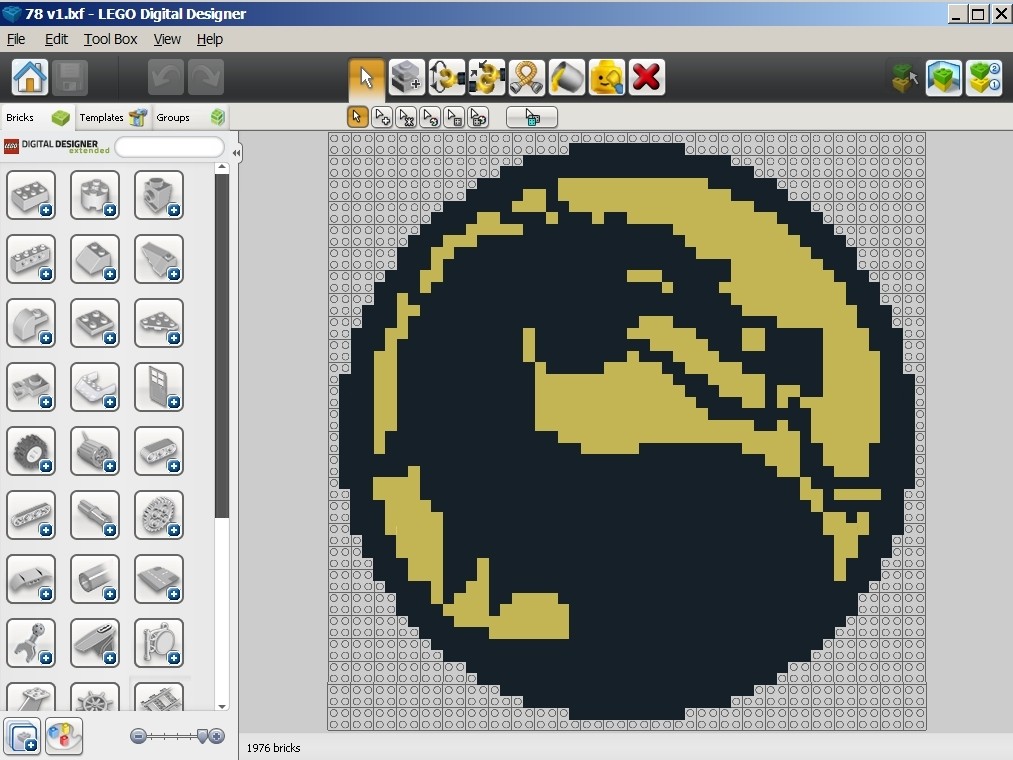Go to Home screen icon
Image resolution: width=1013 pixels, height=760 pixels.
point(30,78)
